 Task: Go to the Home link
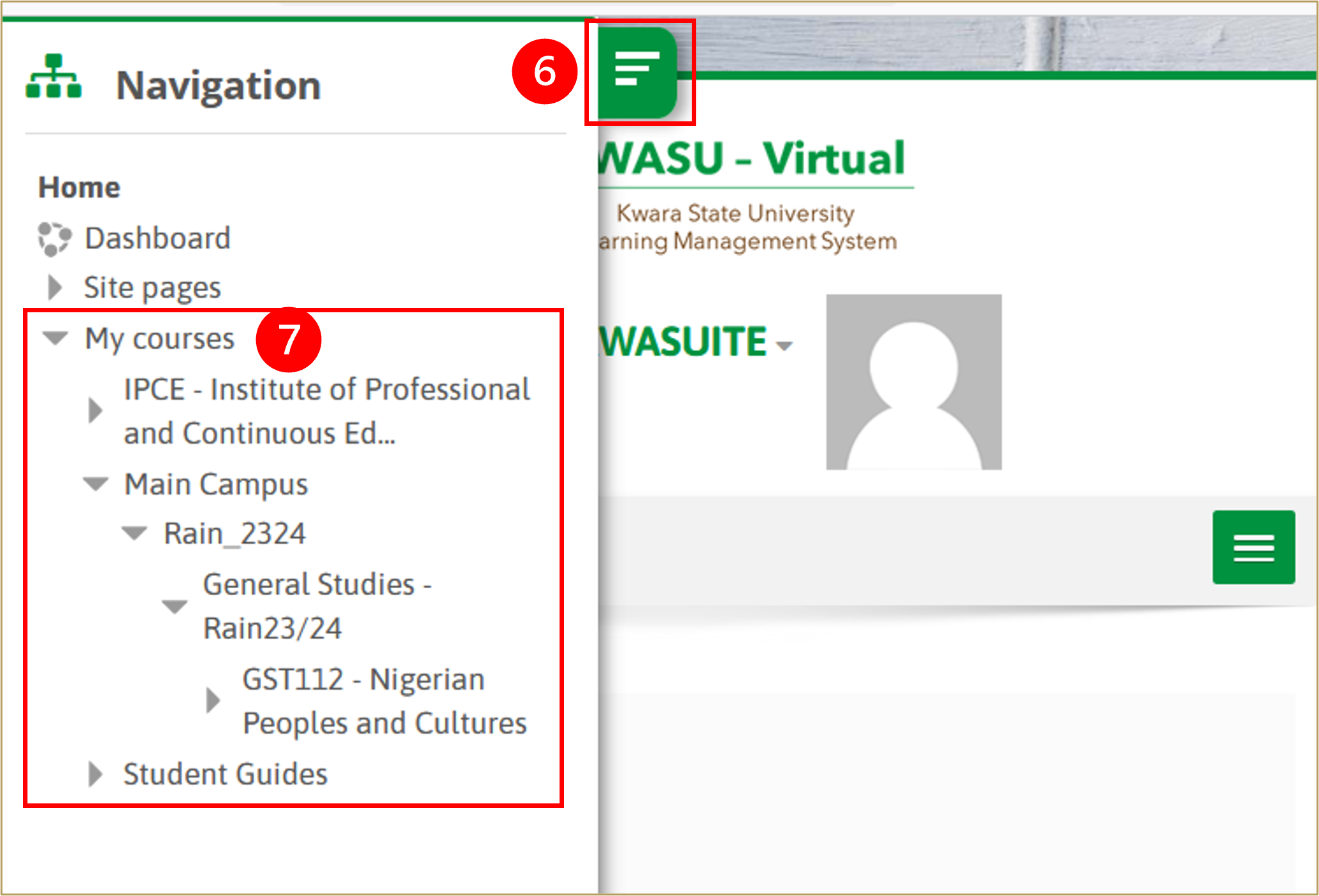[x=79, y=188]
